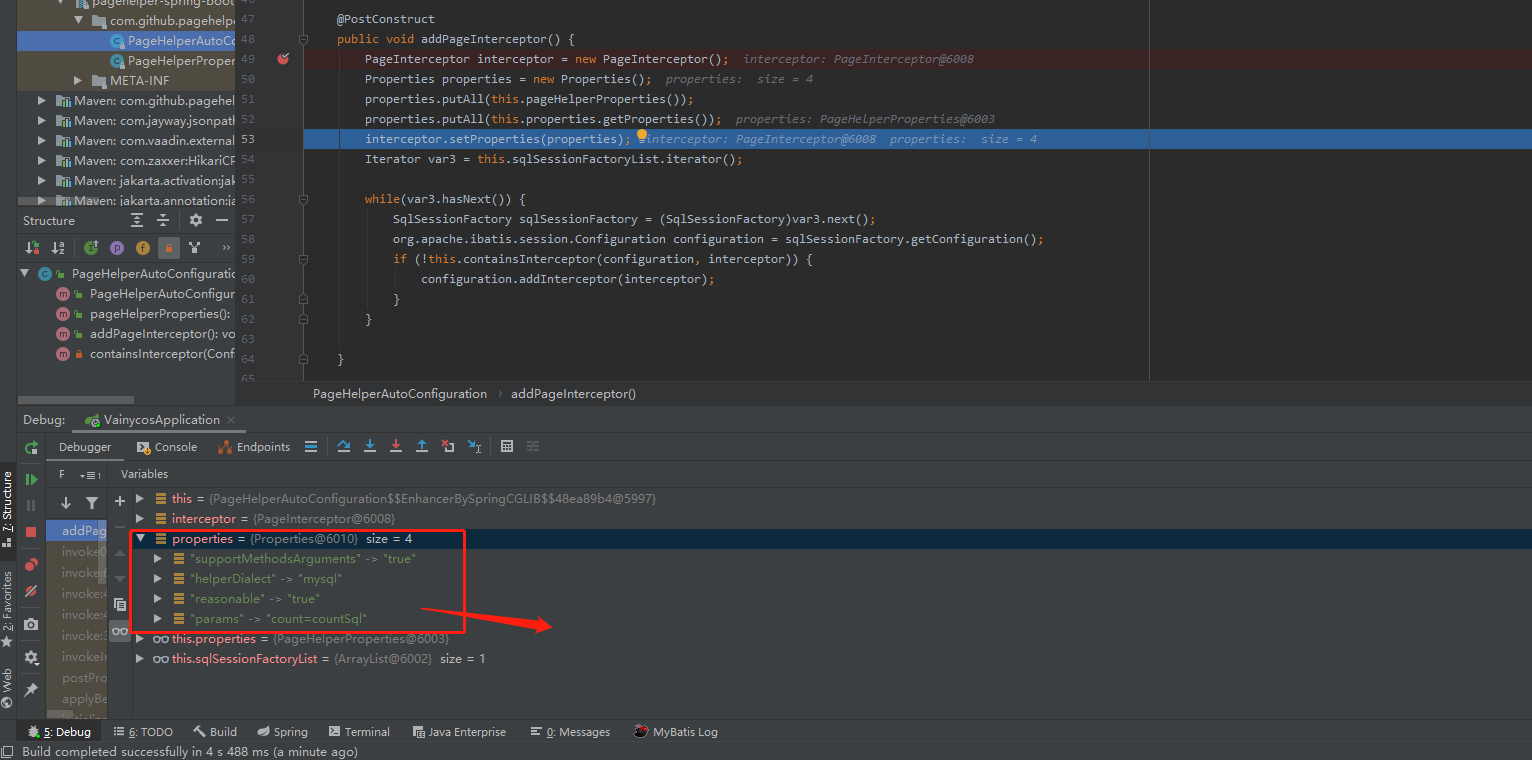The height and width of the screenshot is (760, 1532).
Task: Click the Mute Breakpoints icon
Action: point(31,591)
